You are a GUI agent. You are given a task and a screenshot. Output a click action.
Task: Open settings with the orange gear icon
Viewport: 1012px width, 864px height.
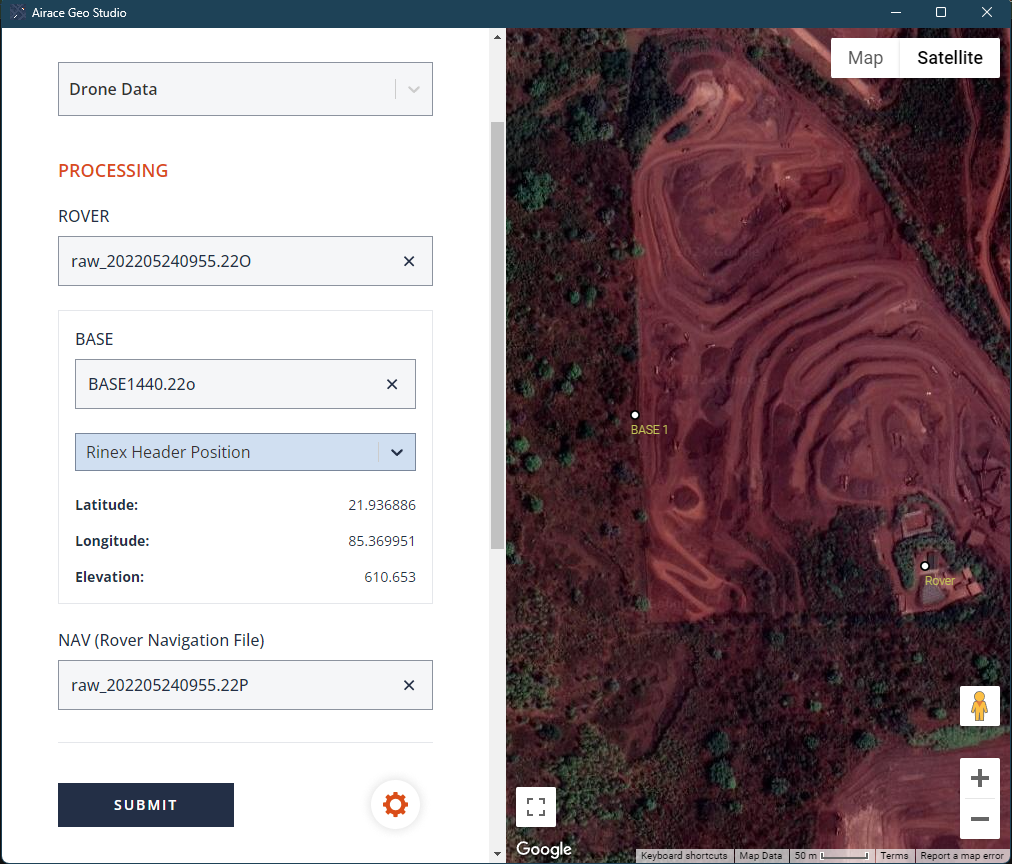pyautogui.click(x=395, y=804)
